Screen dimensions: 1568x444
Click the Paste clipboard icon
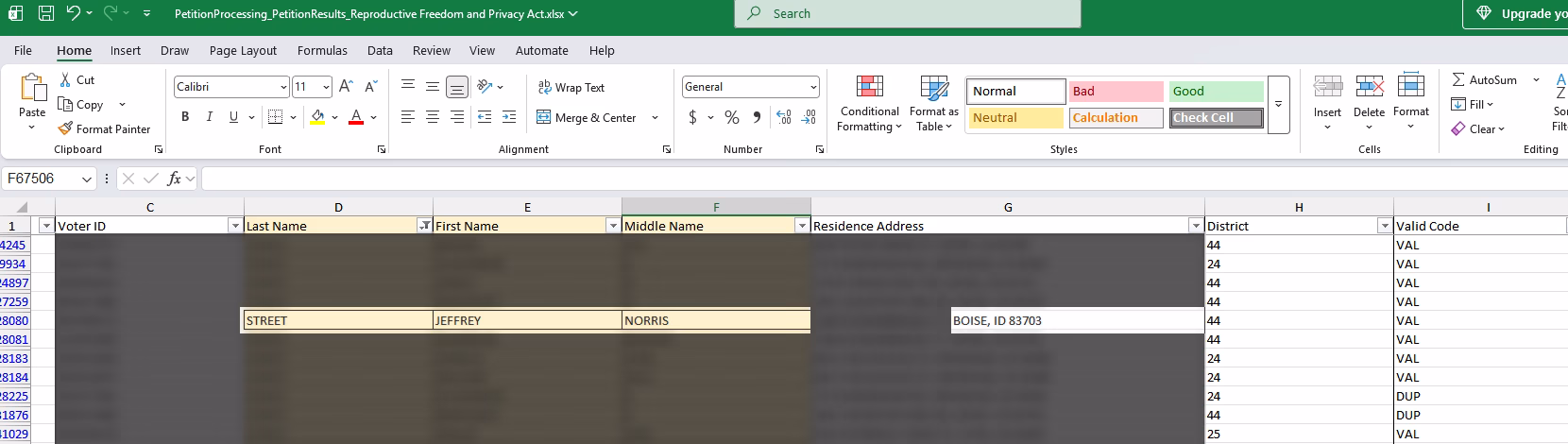pos(32,89)
